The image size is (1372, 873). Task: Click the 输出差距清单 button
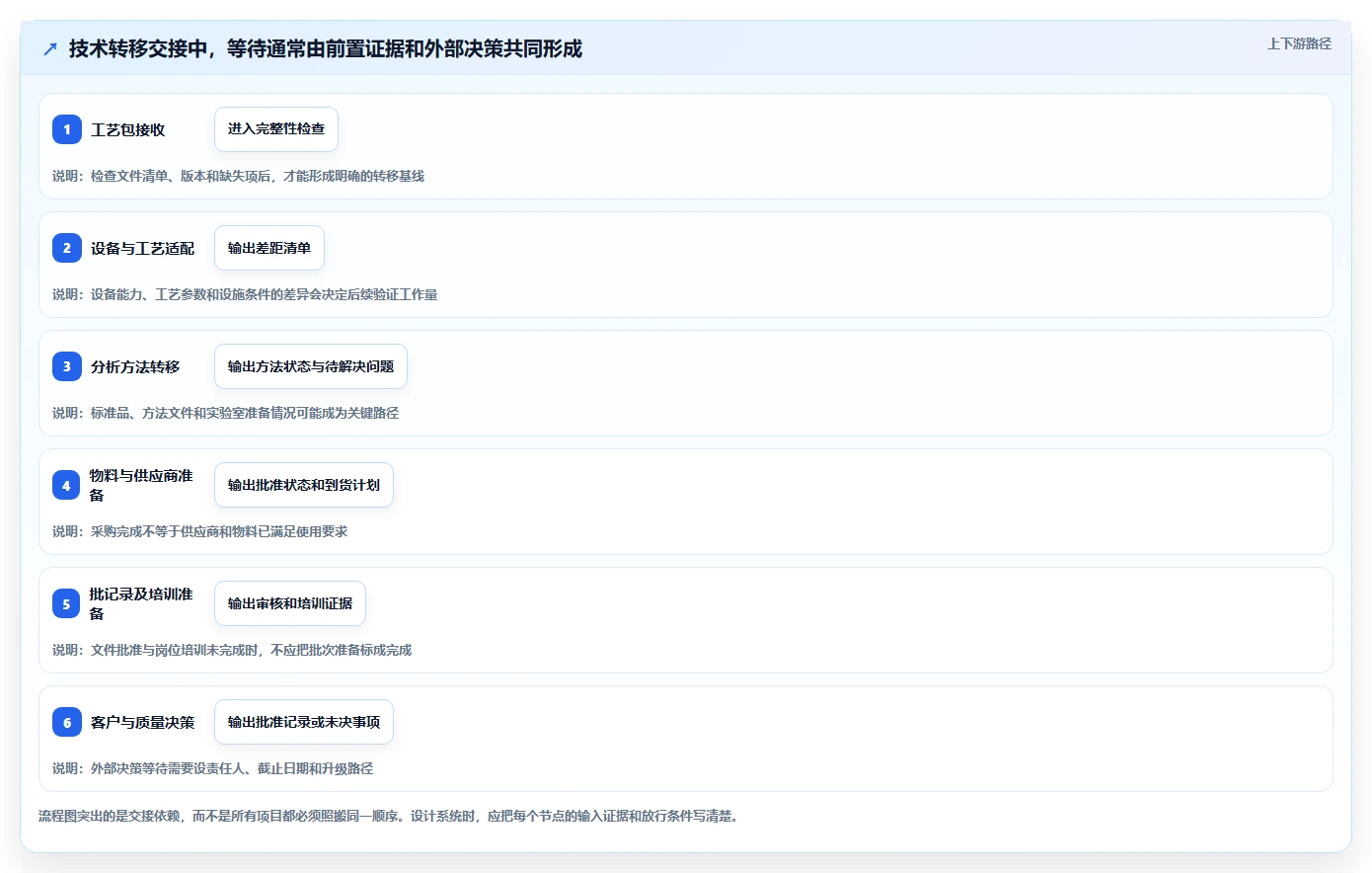[269, 248]
